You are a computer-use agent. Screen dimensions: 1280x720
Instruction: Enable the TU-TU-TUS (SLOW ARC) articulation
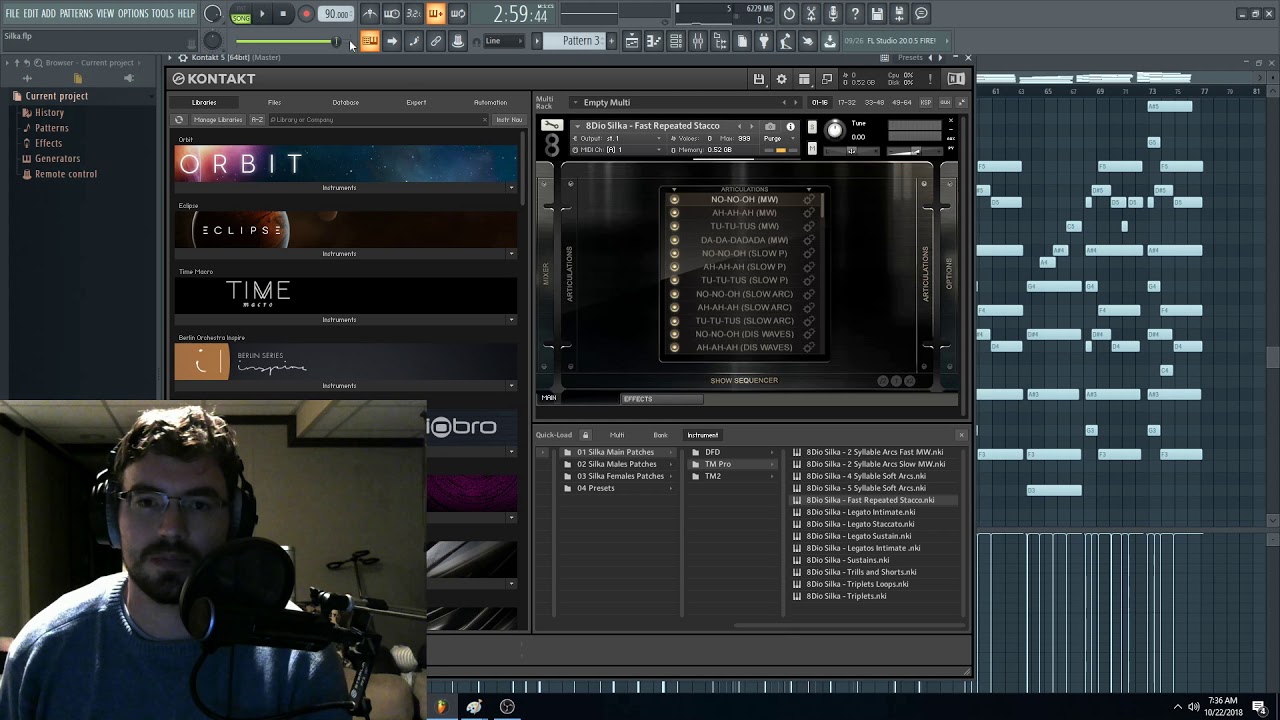(x=674, y=321)
